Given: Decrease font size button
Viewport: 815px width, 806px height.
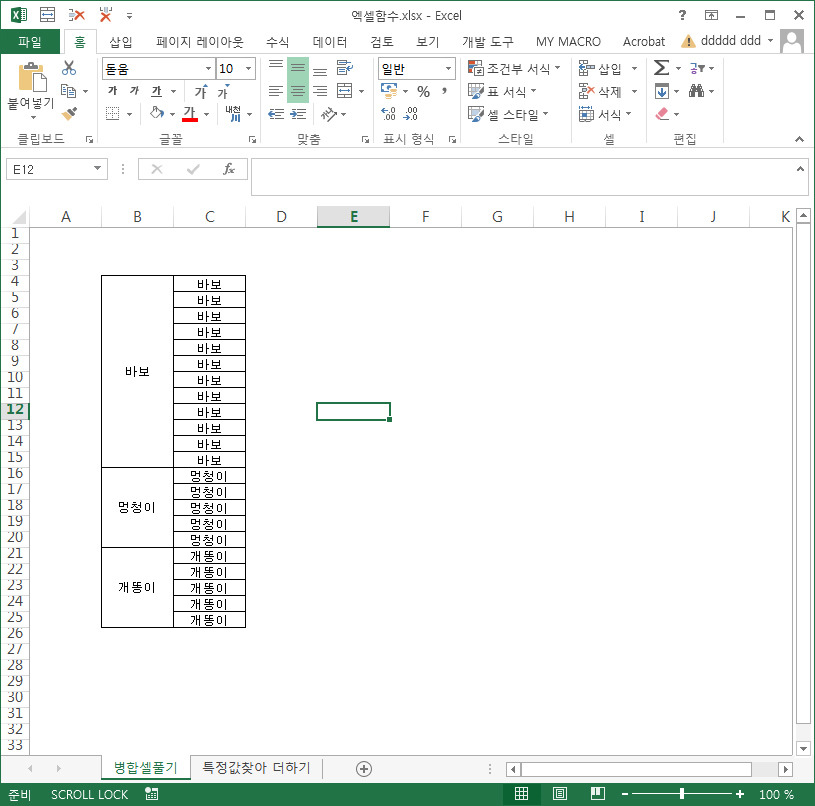Looking at the screenshot, I should 223,91.
